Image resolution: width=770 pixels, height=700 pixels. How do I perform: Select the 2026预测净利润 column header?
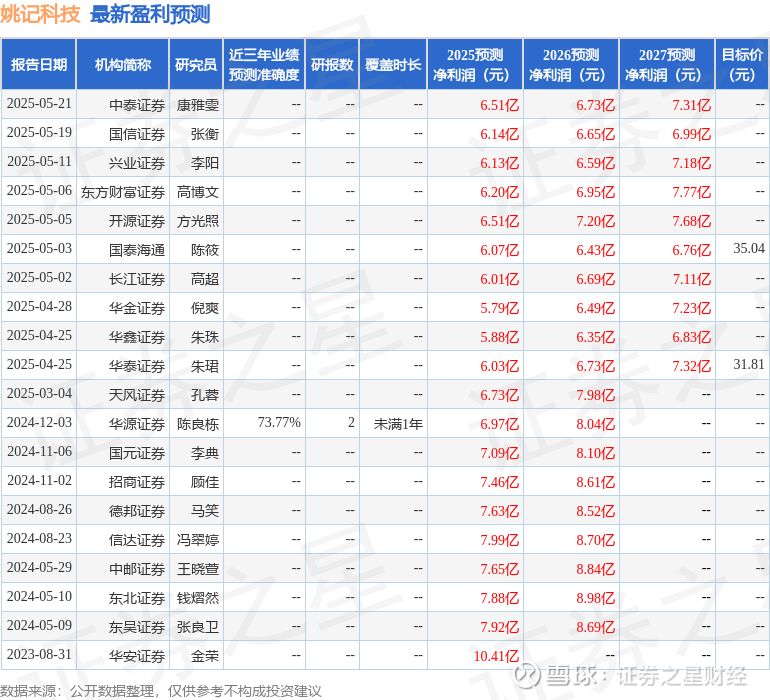click(x=571, y=64)
